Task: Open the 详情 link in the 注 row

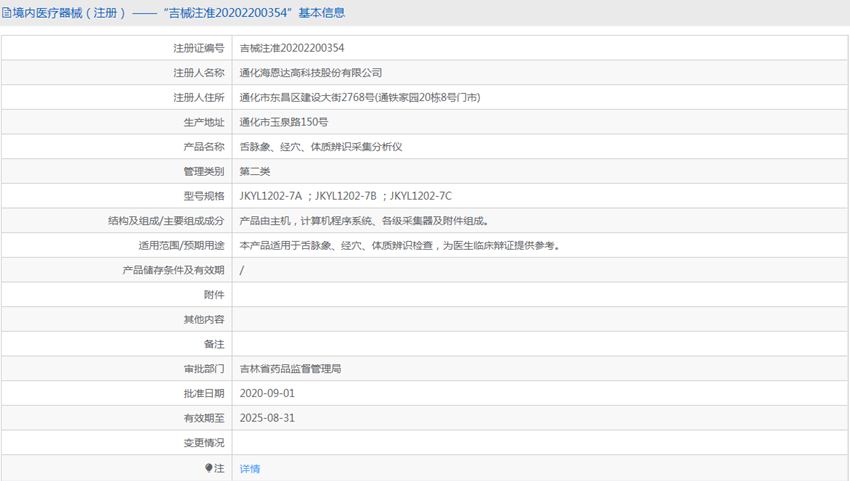Action: click(250, 469)
